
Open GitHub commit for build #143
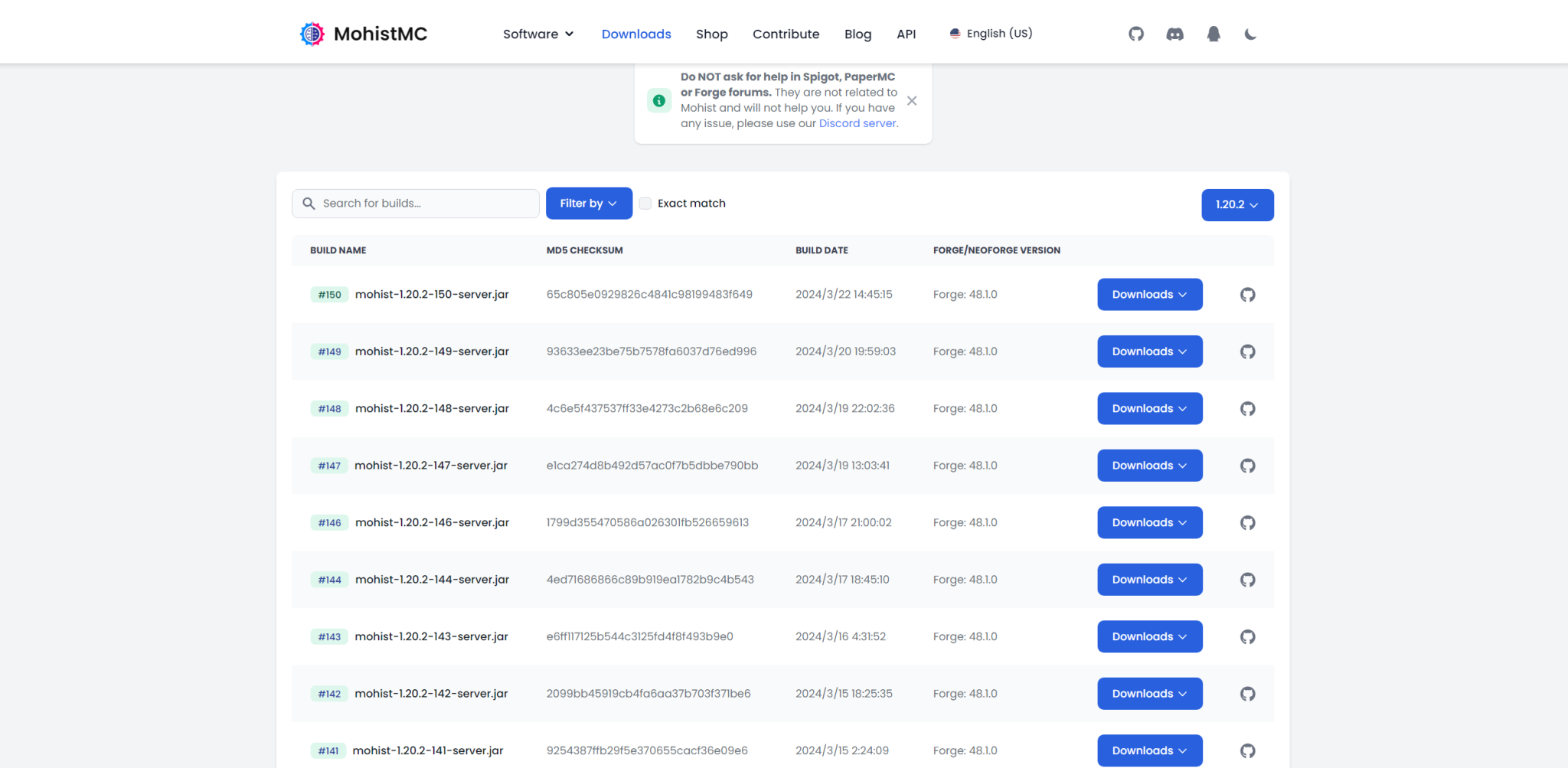[1247, 637]
